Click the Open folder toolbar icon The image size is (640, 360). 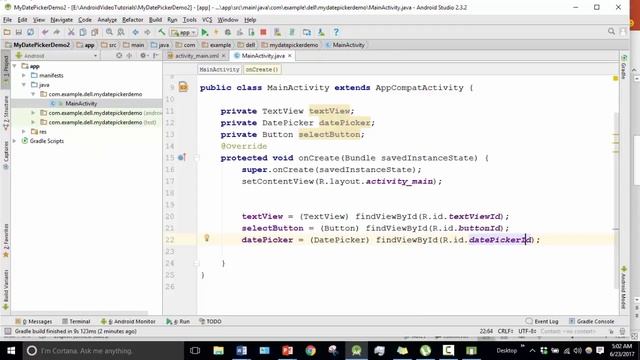(7, 32)
